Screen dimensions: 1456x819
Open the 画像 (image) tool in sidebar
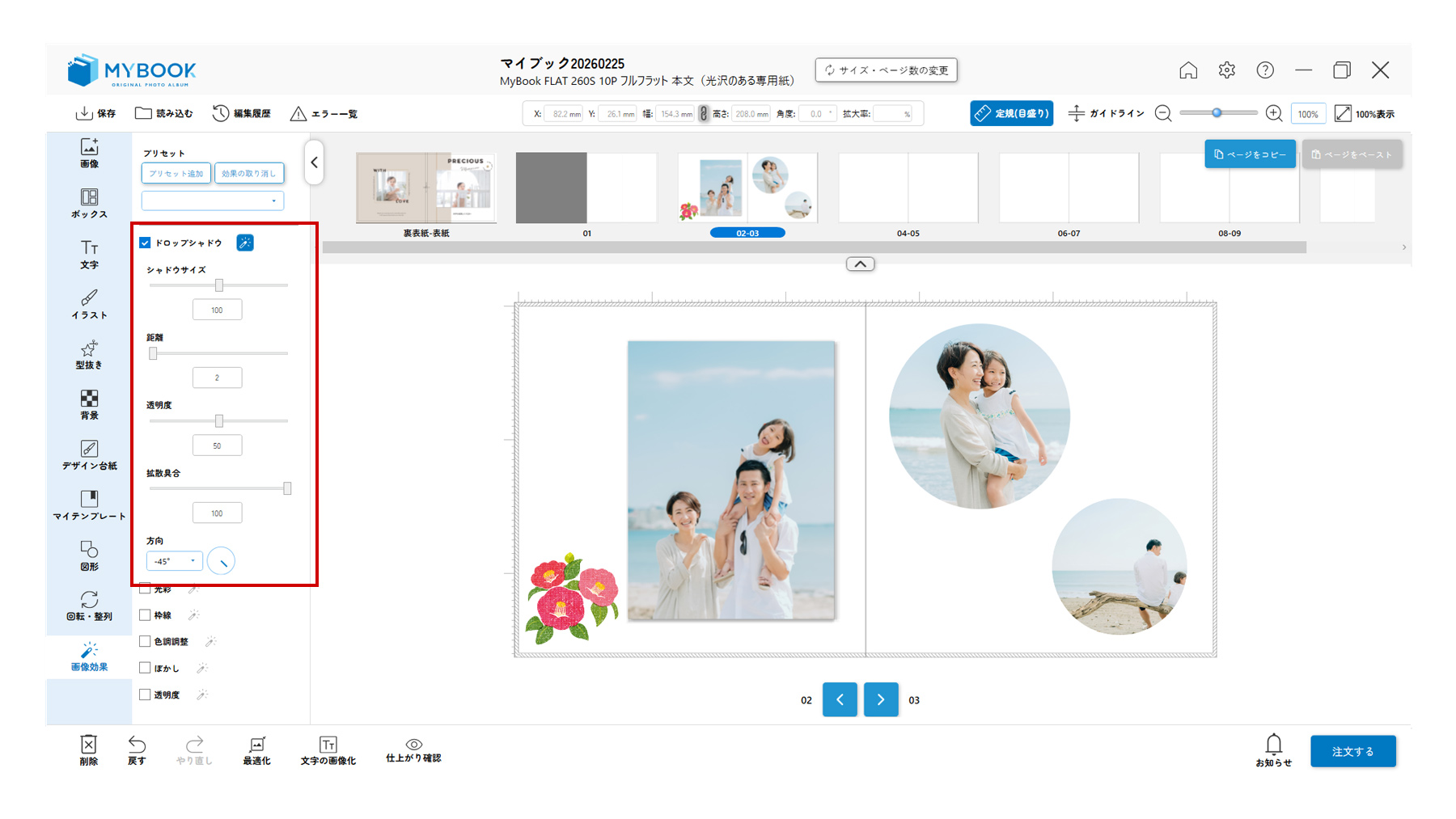89,153
